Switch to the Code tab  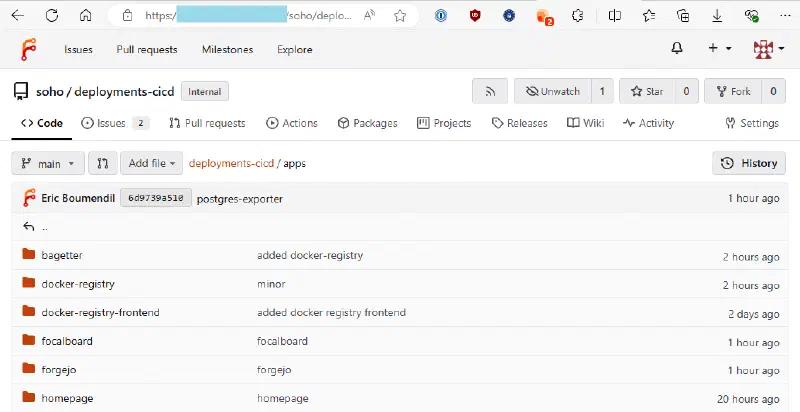(x=42, y=123)
